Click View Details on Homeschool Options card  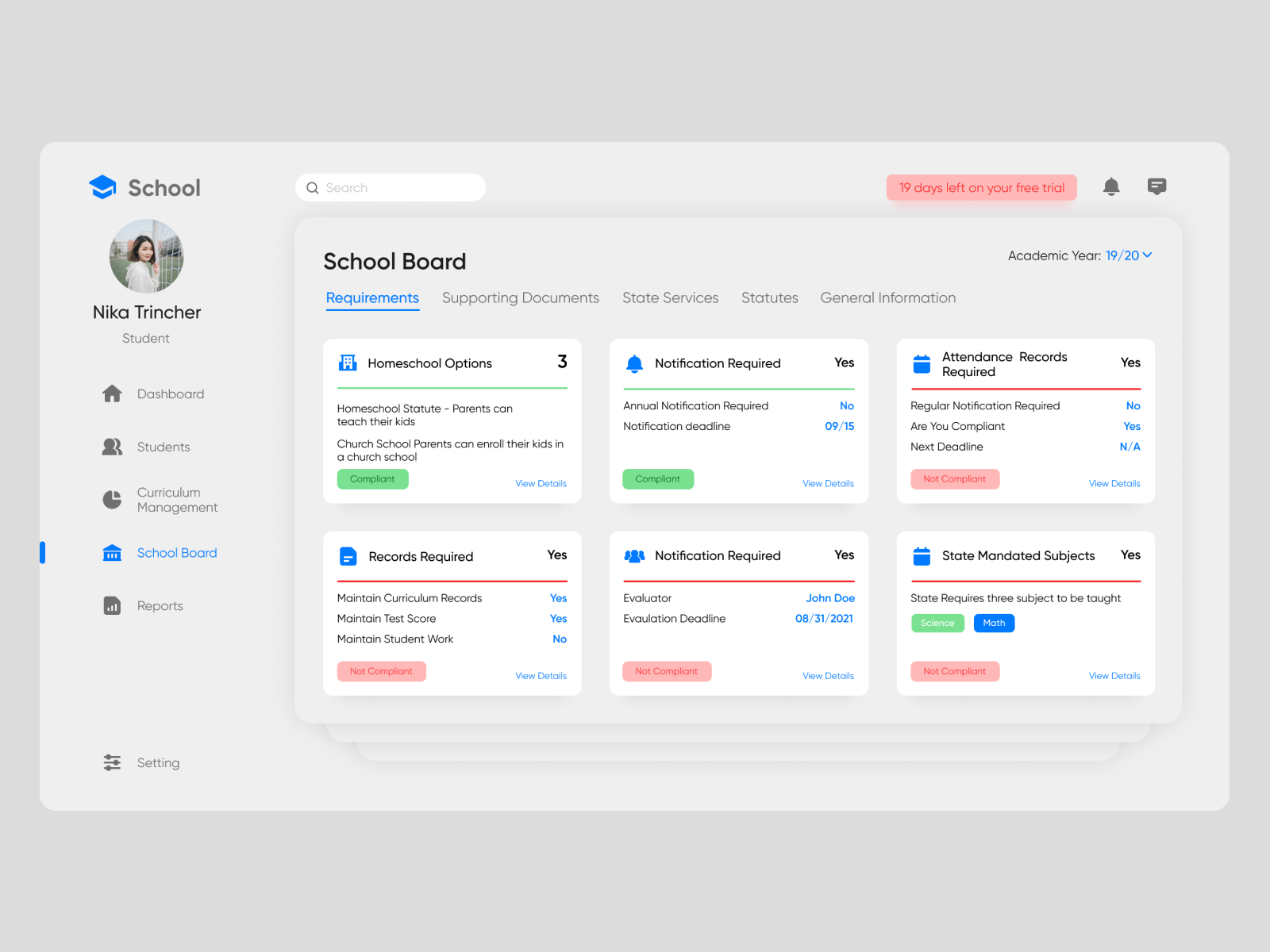[x=541, y=483]
